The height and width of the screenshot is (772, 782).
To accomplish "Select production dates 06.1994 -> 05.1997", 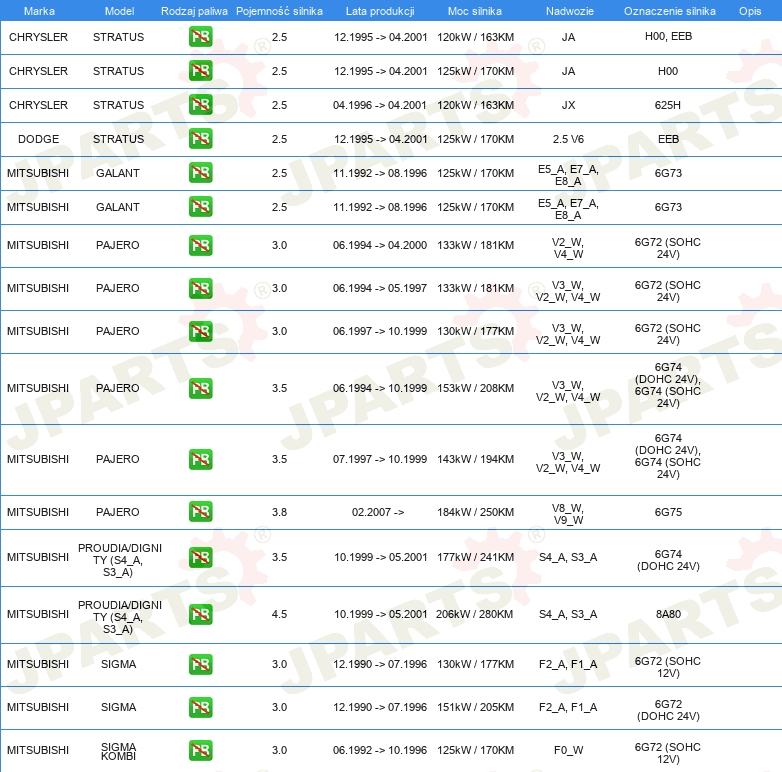I will (x=380, y=288).
